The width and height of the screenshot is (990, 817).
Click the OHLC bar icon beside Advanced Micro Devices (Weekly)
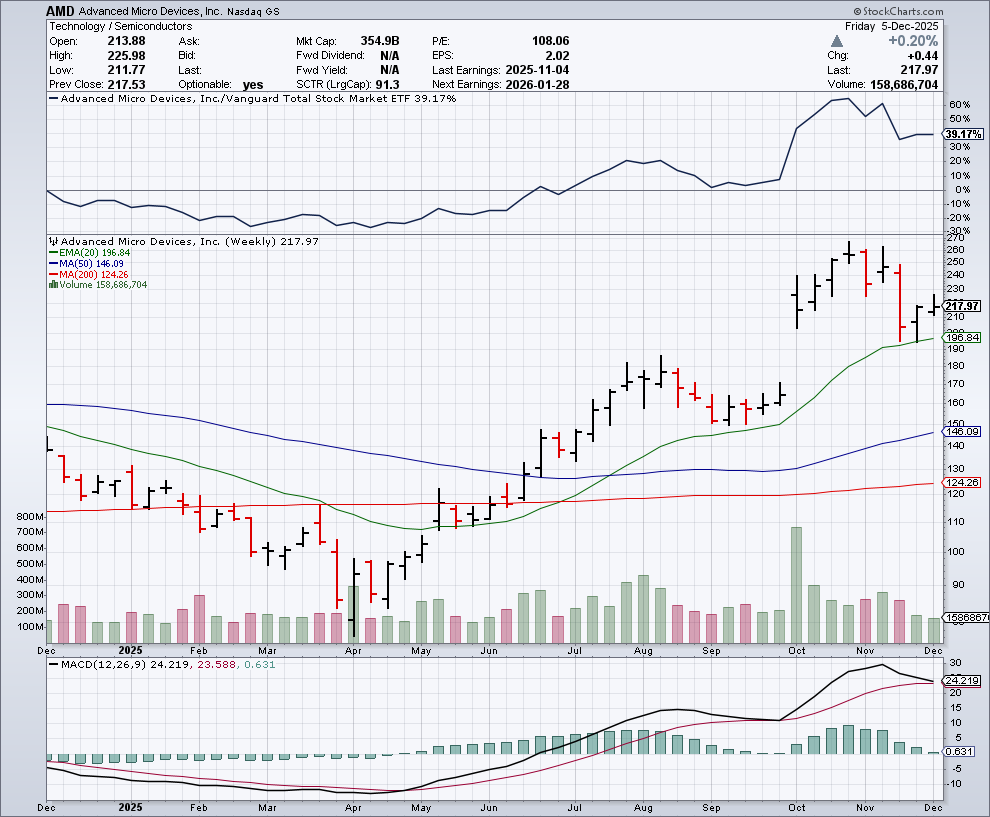[53, 242]
